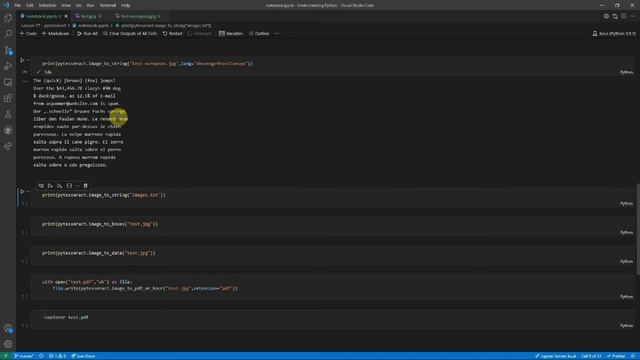Open the Extensions view
The width and height of the screenshot is (640, 360).
8,98
